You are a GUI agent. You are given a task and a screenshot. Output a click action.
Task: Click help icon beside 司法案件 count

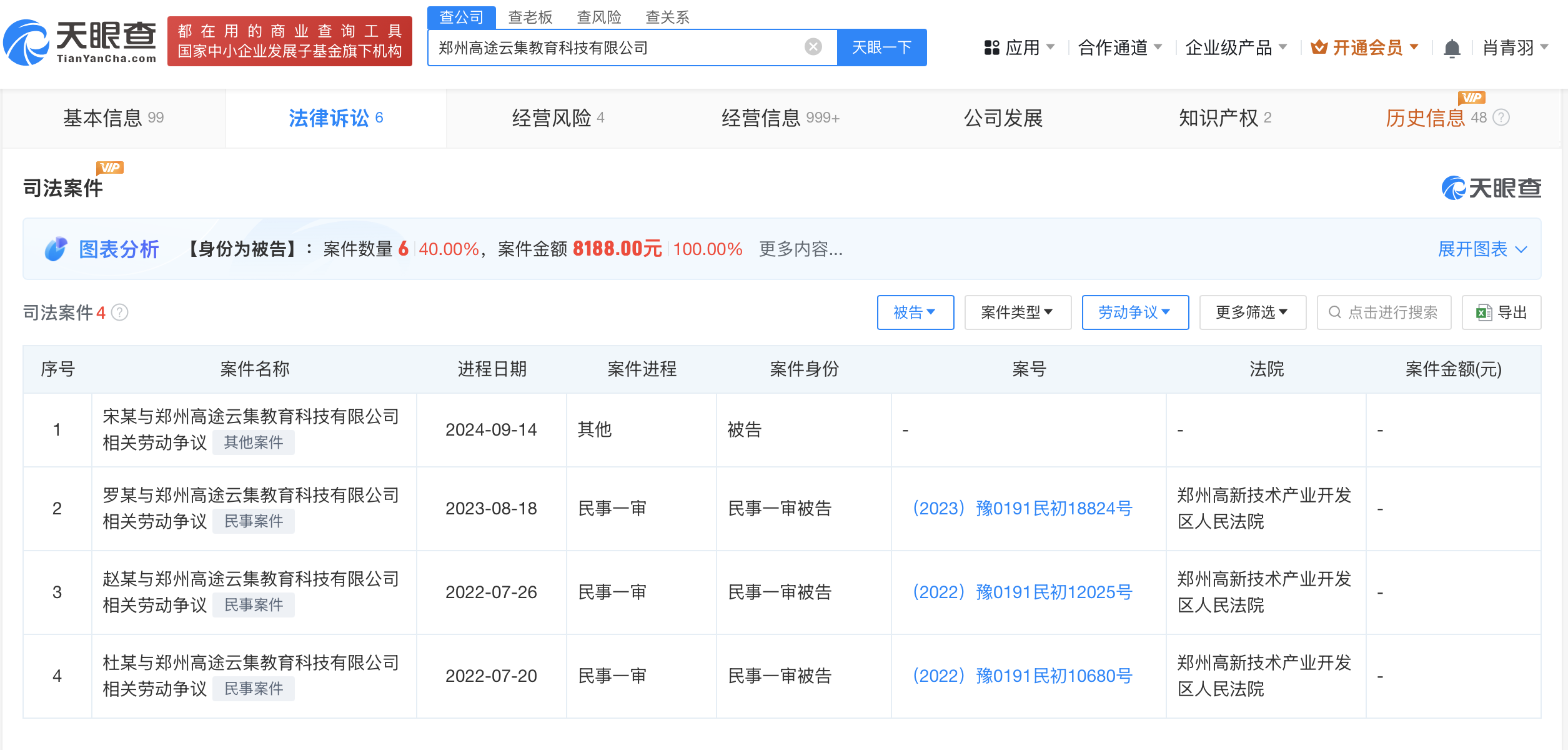120,312
